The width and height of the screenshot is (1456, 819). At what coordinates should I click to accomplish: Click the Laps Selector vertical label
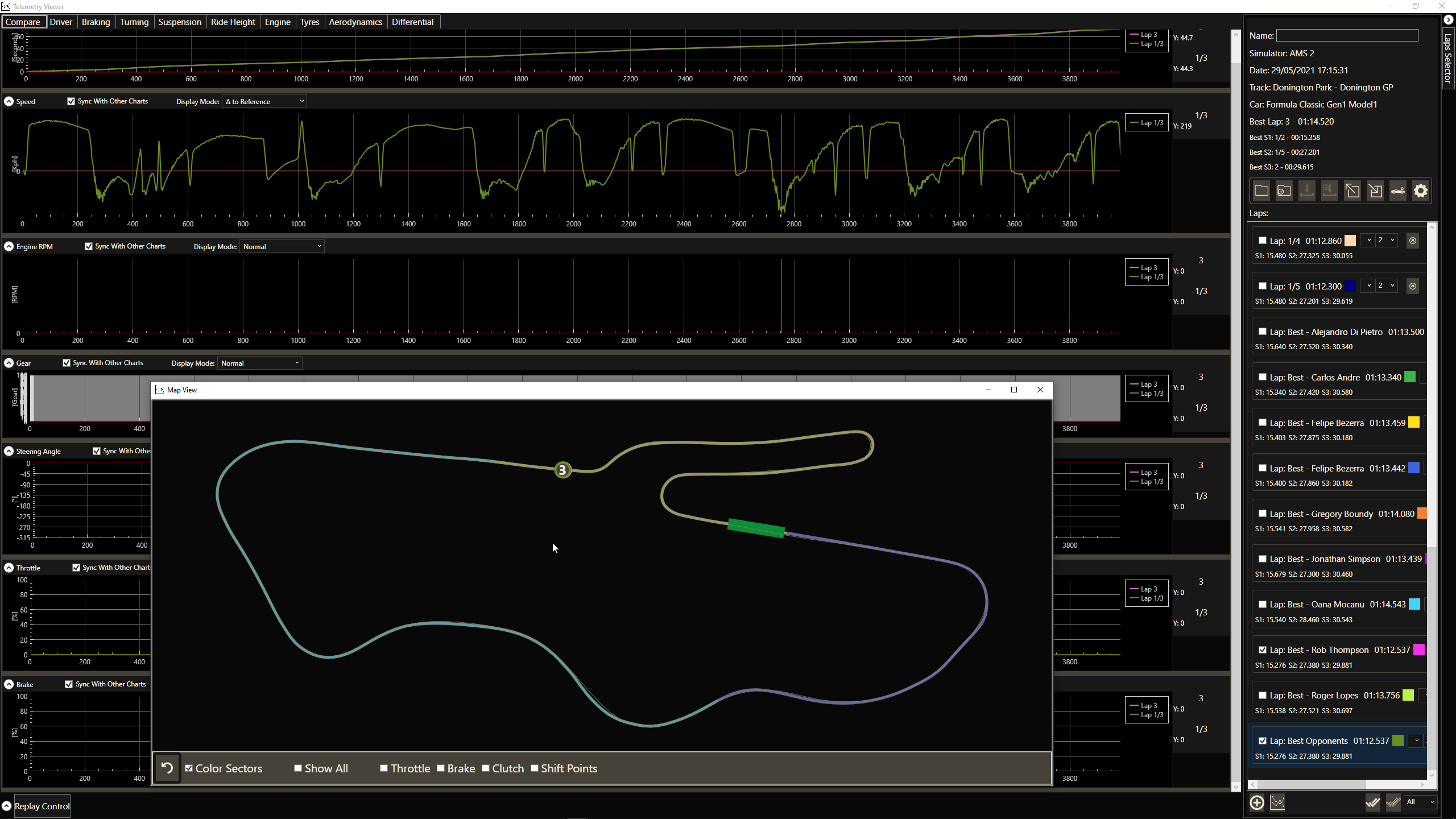coord(1449,58)
